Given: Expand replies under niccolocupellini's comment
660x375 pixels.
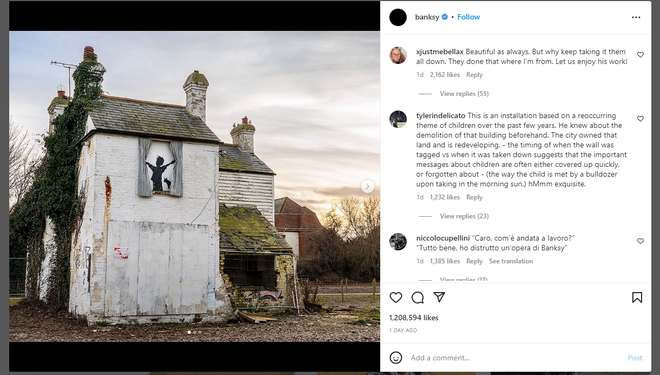Looking at the screenshot, I should (x=463, y=279).
